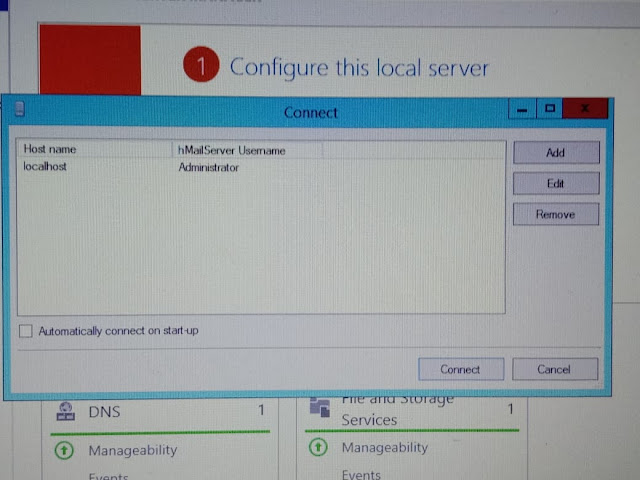Click File and Storage Services icon
The image size is (640, 480).
tap(320, 407)
